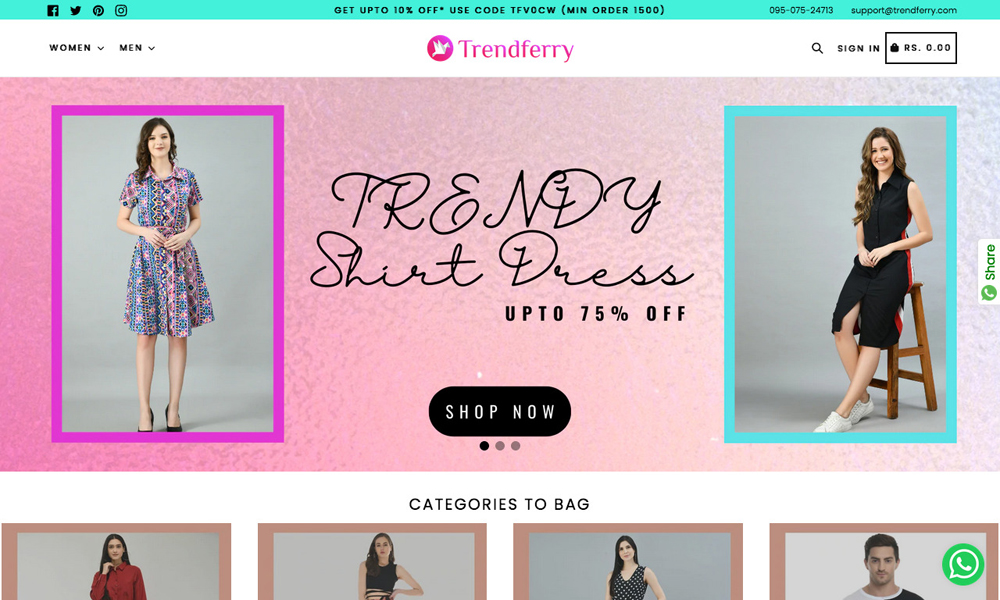
Task: Open the Twitter bird icon
Action: pos(76,10)
